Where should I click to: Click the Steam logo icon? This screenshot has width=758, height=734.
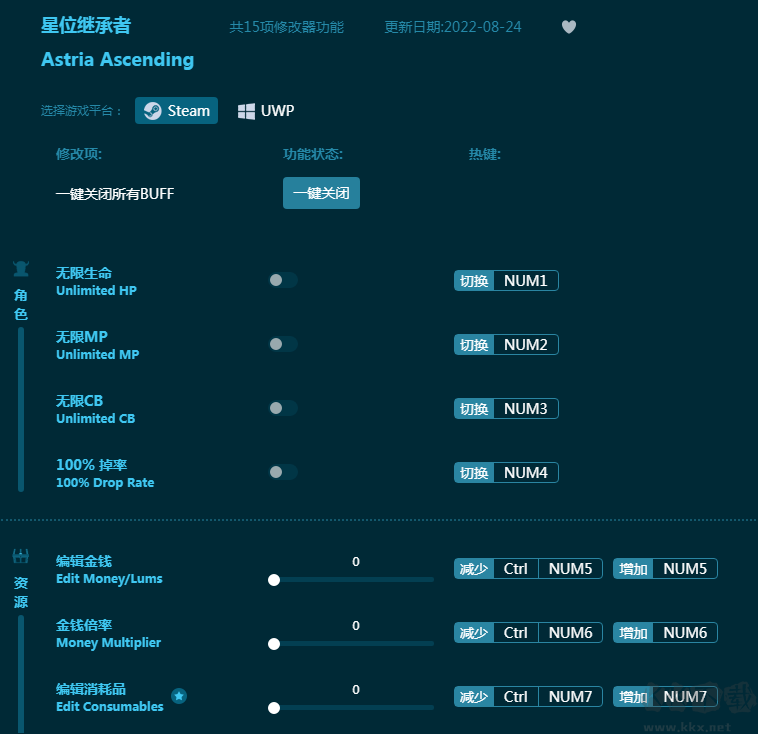point(152,111)
